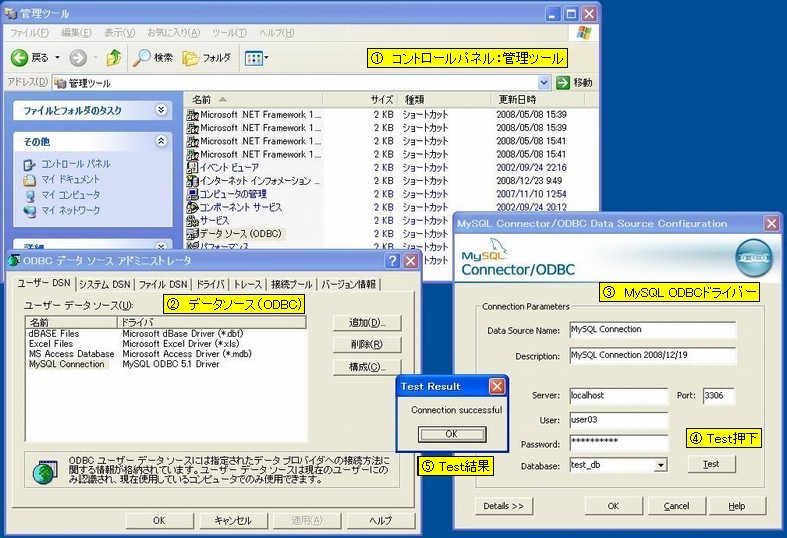787x538 pixels.
Task: Open コントロール パネル link in sidebar
Action: (75, 164)
